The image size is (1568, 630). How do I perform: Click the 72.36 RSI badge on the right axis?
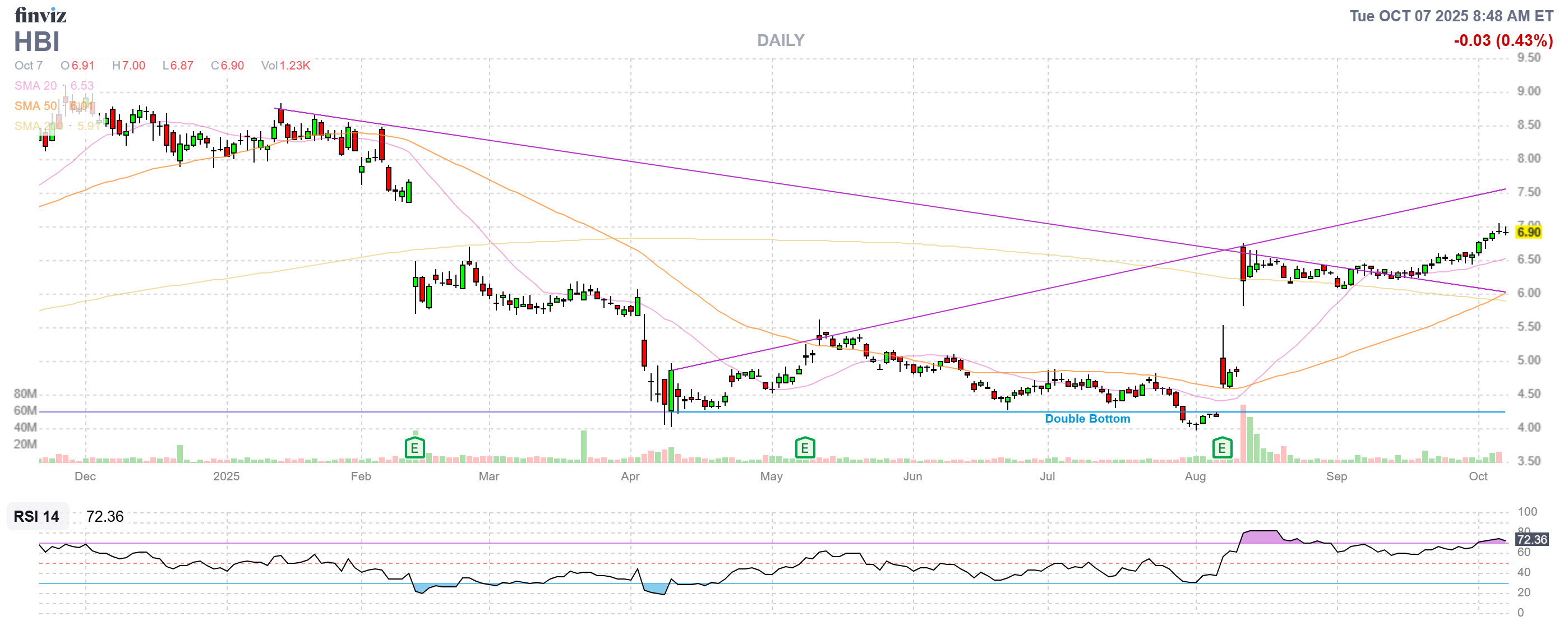coord(1532,540)
